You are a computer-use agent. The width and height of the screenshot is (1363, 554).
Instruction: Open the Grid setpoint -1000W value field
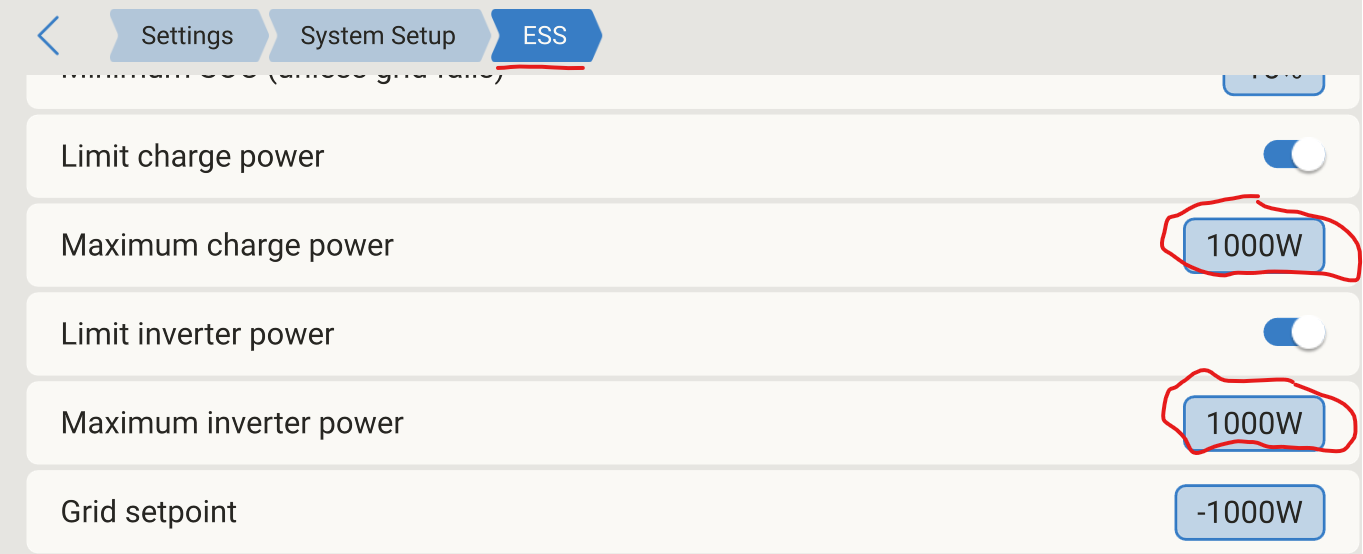[1250, 513]
